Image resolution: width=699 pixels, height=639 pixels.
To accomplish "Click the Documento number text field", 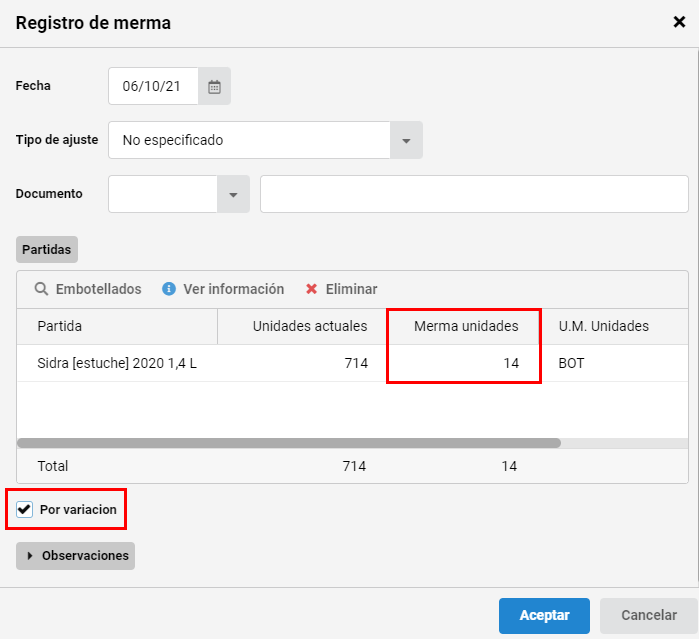I will (x=474, y=194).
